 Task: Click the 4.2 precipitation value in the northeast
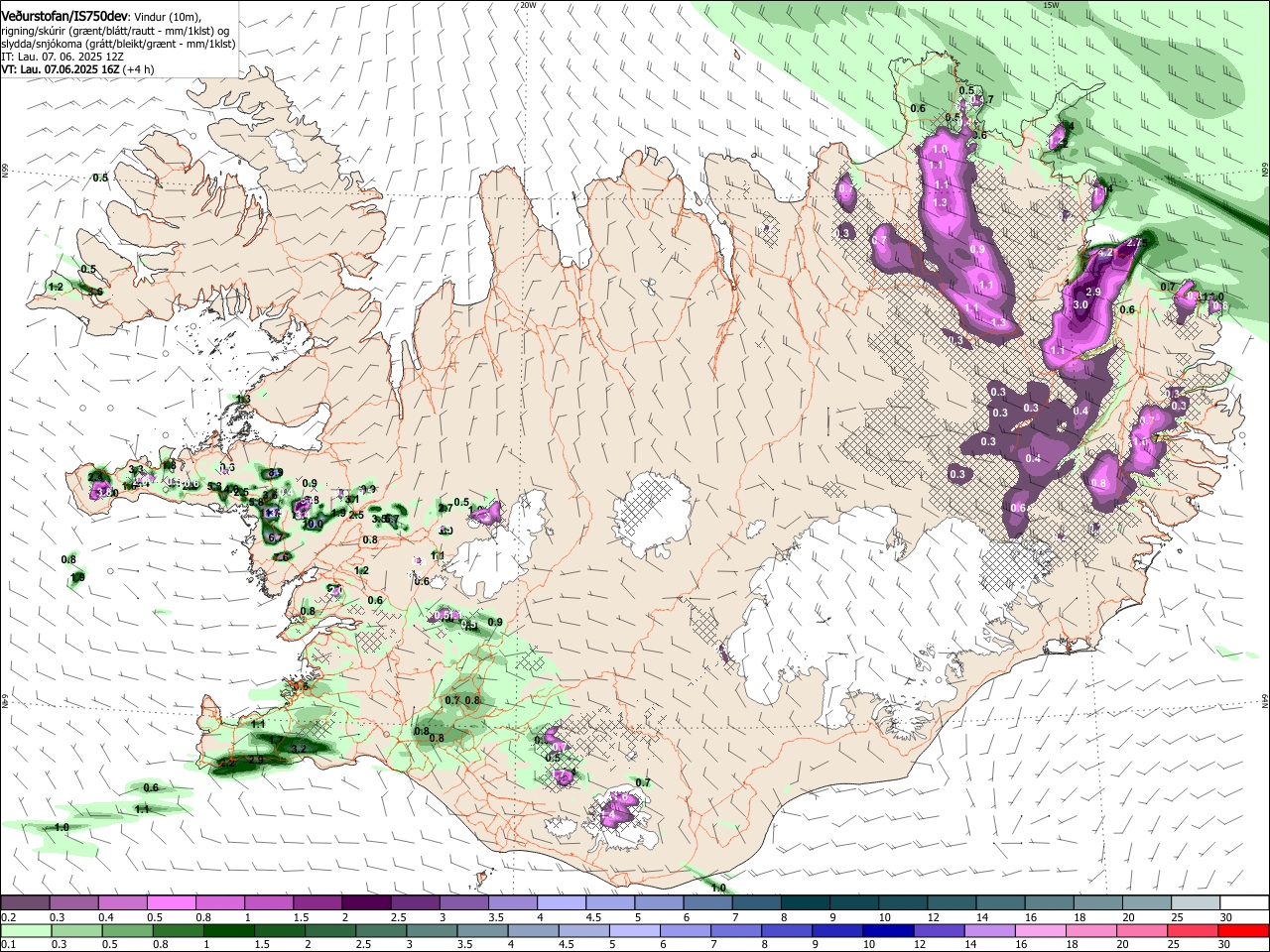pos(1104,255)
